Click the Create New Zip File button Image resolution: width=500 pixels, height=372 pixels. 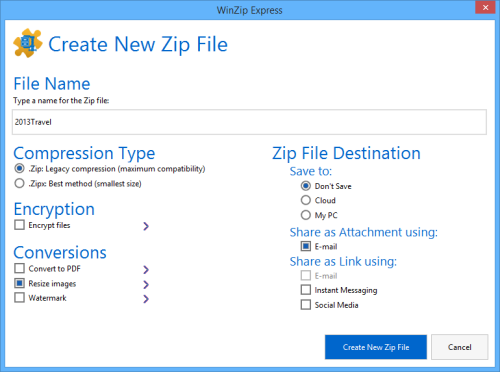click(376, 347)
